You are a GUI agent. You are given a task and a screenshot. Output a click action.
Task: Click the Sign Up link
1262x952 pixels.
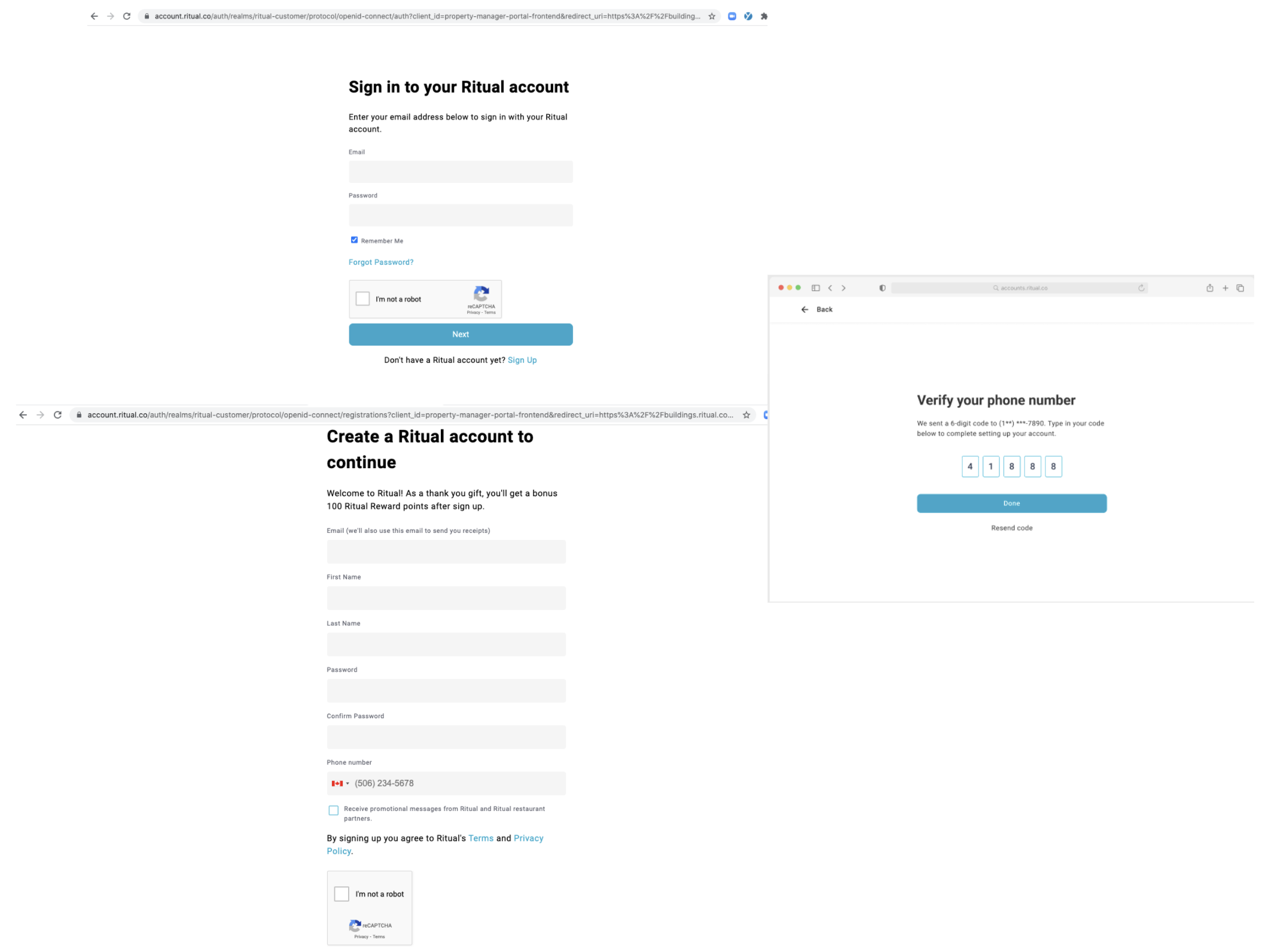(x=522, y=361)
